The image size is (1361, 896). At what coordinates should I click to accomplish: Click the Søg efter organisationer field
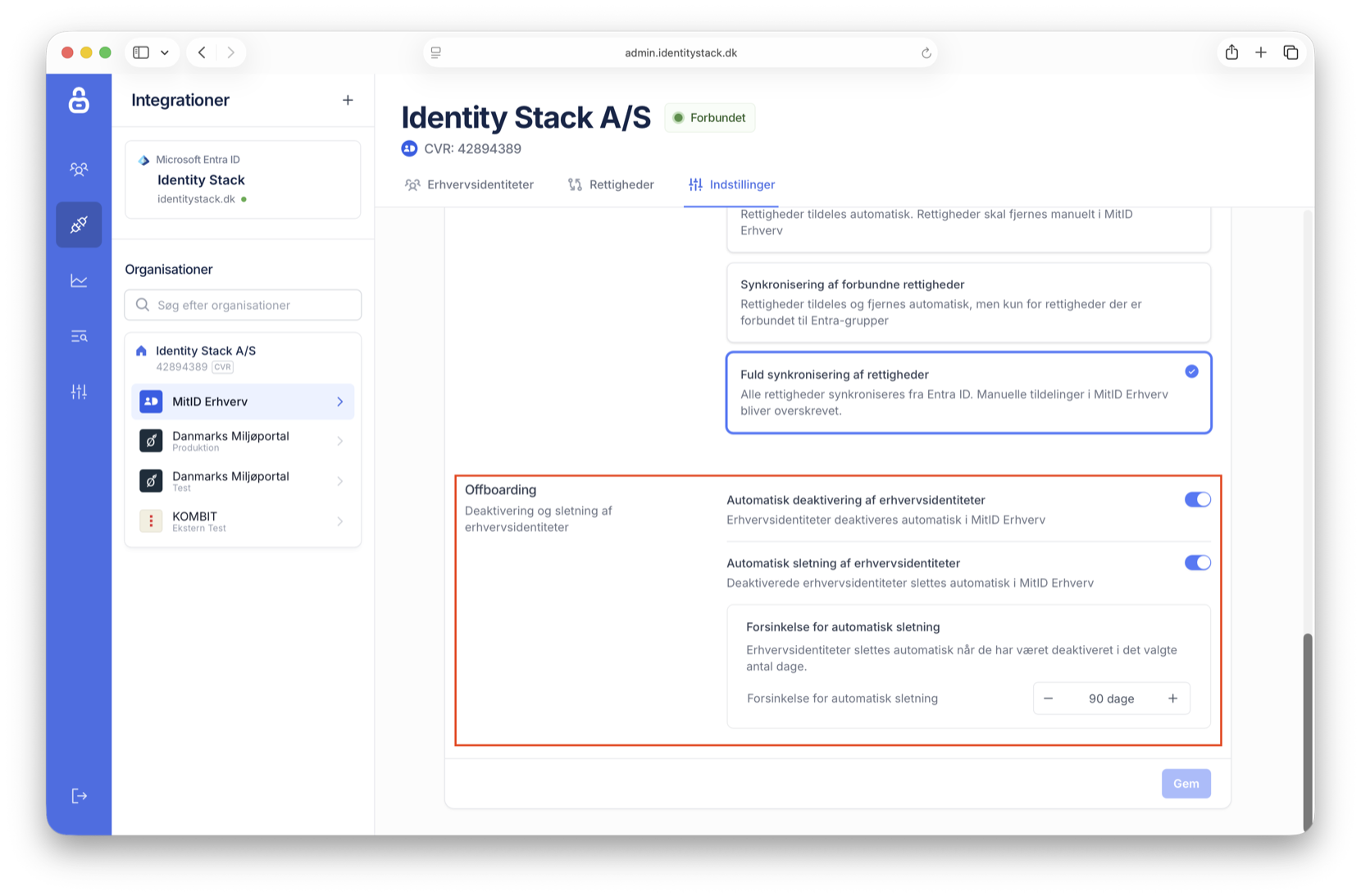[243, 305]
